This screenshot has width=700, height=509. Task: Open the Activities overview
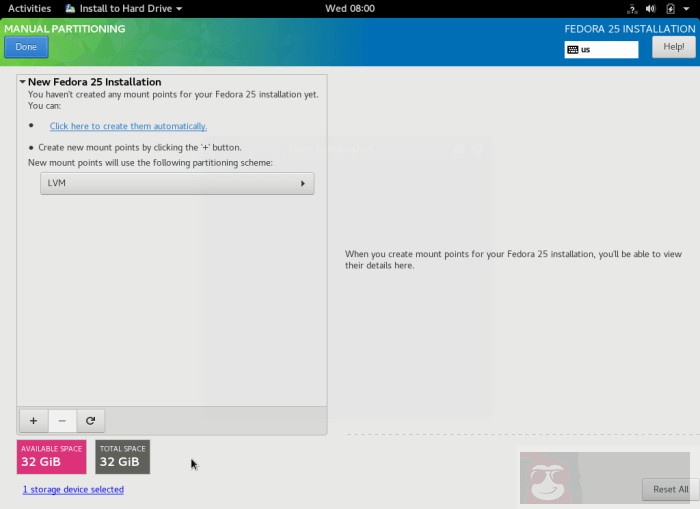pyautogui.click(x=29, y=8)
